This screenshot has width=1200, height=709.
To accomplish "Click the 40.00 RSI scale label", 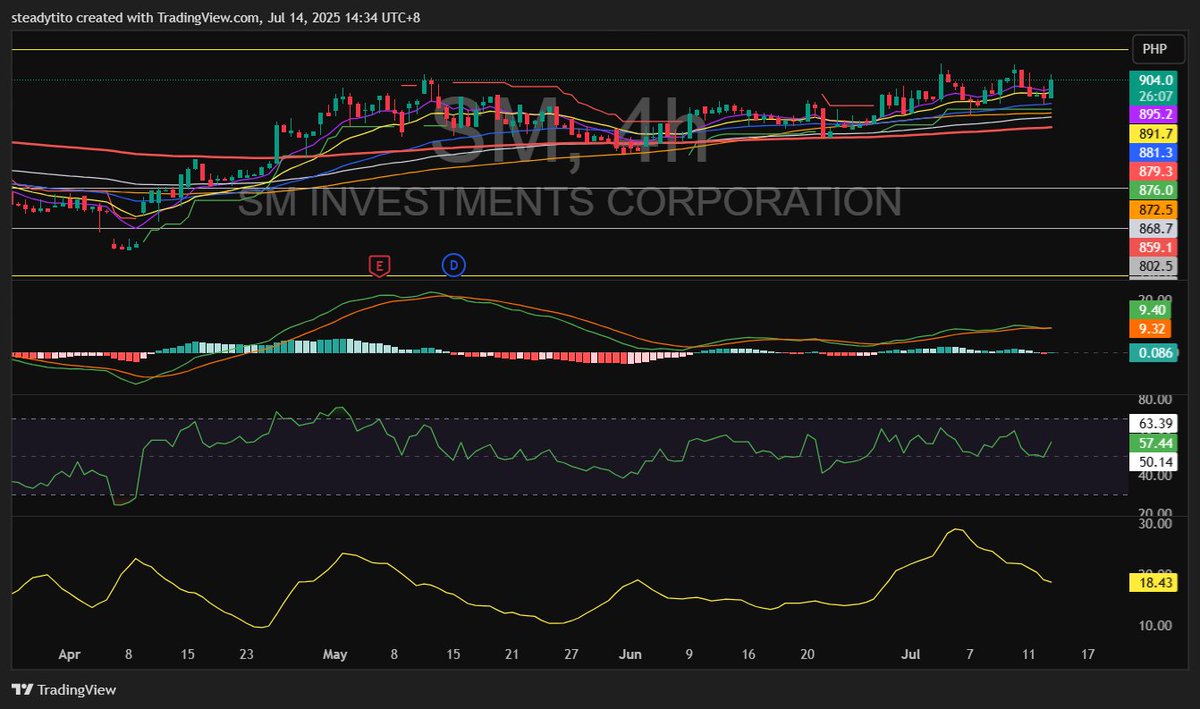I will click(1154, 476).
